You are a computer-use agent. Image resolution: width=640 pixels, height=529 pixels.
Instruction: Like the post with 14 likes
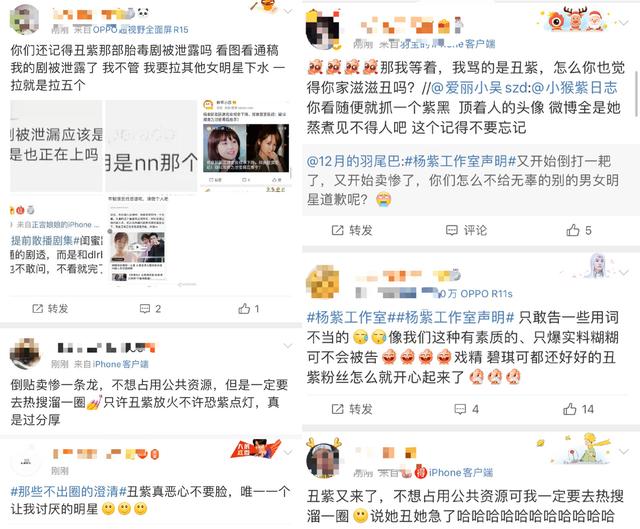tap(578, 409)
